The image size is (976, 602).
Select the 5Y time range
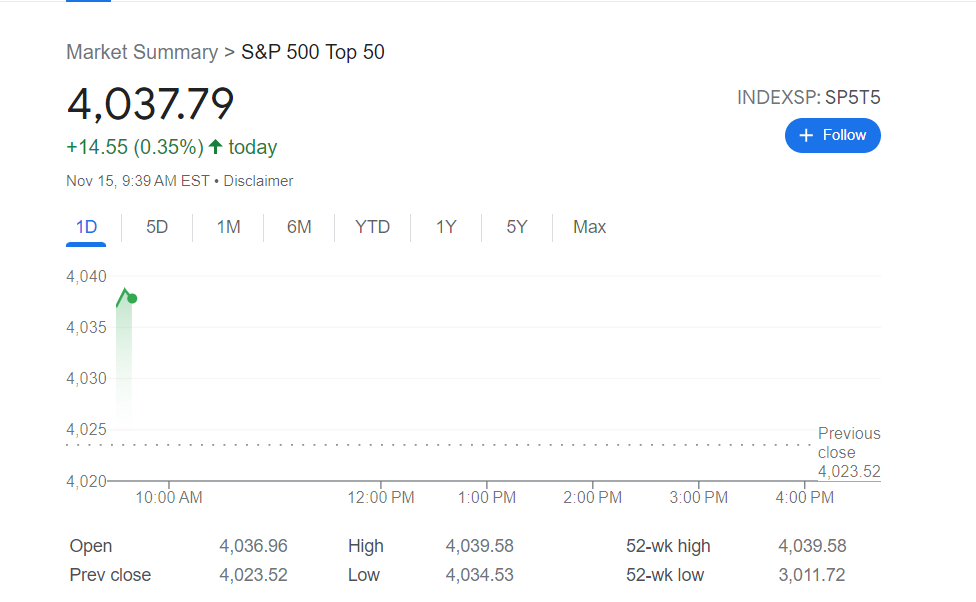tap(517, 227)
